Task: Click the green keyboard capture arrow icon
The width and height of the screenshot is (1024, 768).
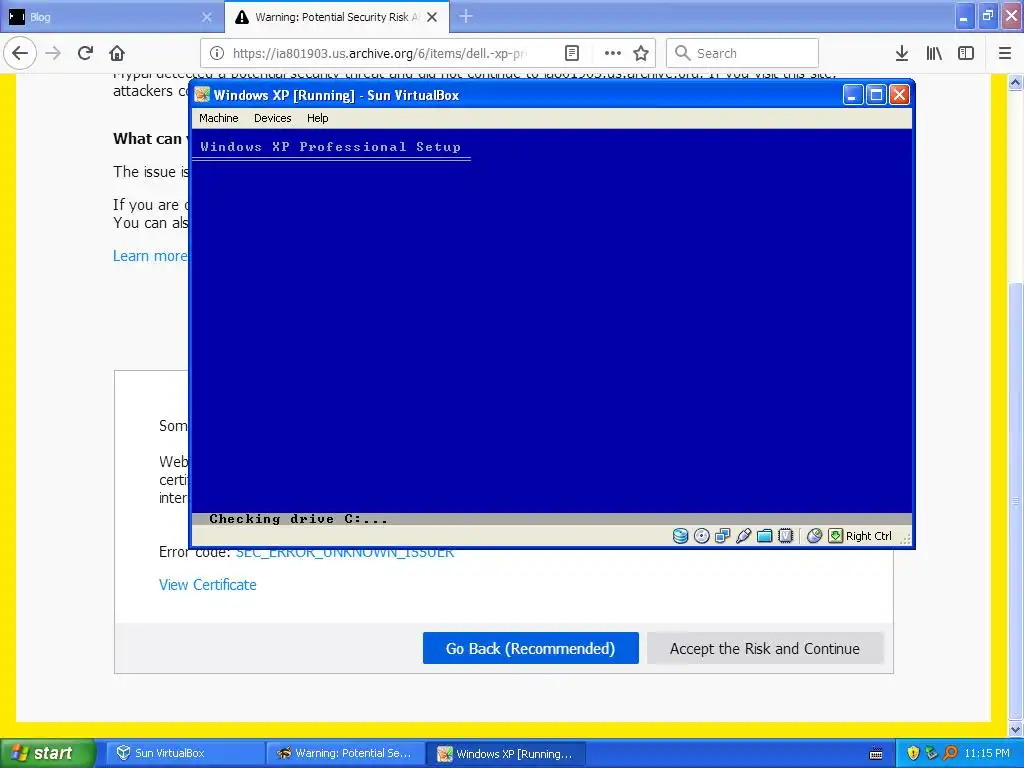Action: [835, 536]
